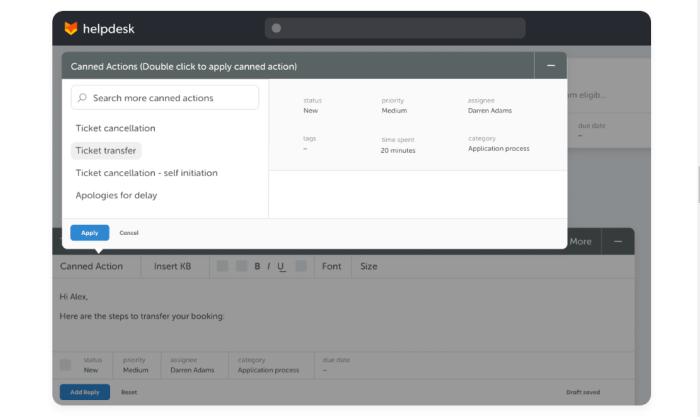The width and height of the screenshot is (700, 417).
Task: Change category Application process in reply footer
Action: pos(268,365)
